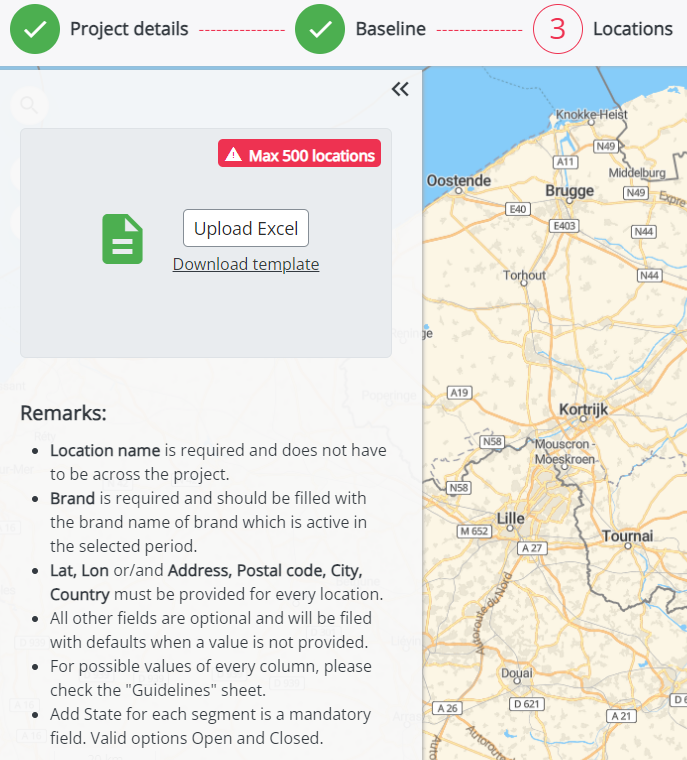Open the Baseline step label
Image resolution: width=687 pixels, height=760 pixels.
tap(391, 29)
